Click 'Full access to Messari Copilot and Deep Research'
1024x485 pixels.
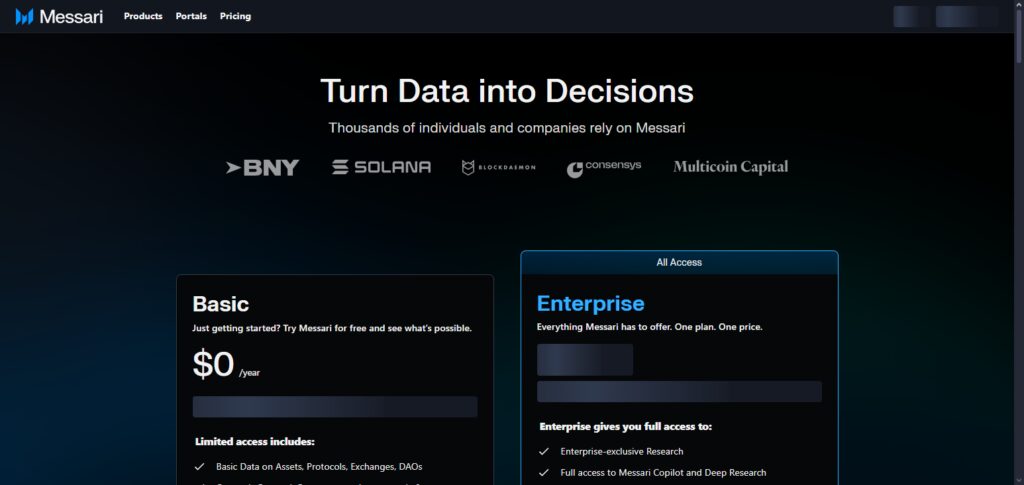point(663,472)
